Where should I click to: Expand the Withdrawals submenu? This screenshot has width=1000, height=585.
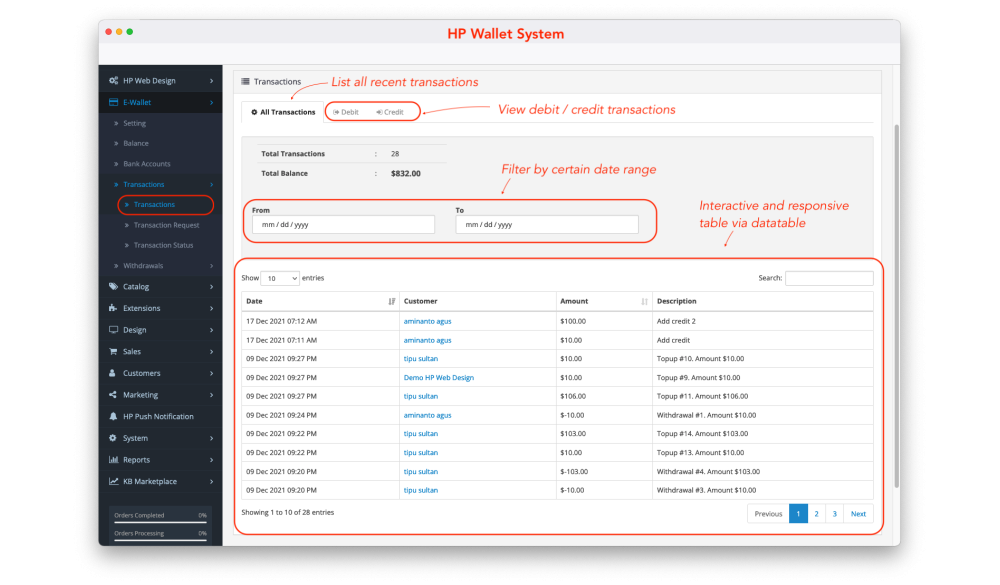click(x=211, y=266)
